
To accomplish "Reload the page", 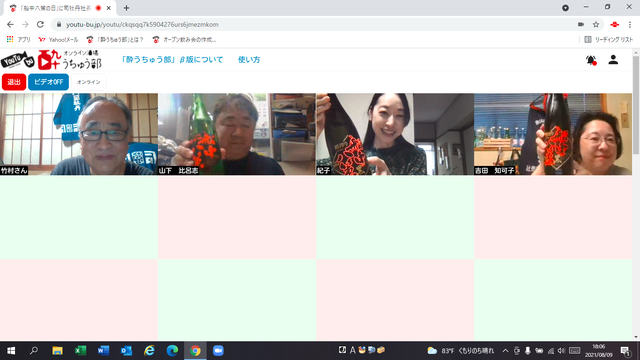I will click(40, 24).
